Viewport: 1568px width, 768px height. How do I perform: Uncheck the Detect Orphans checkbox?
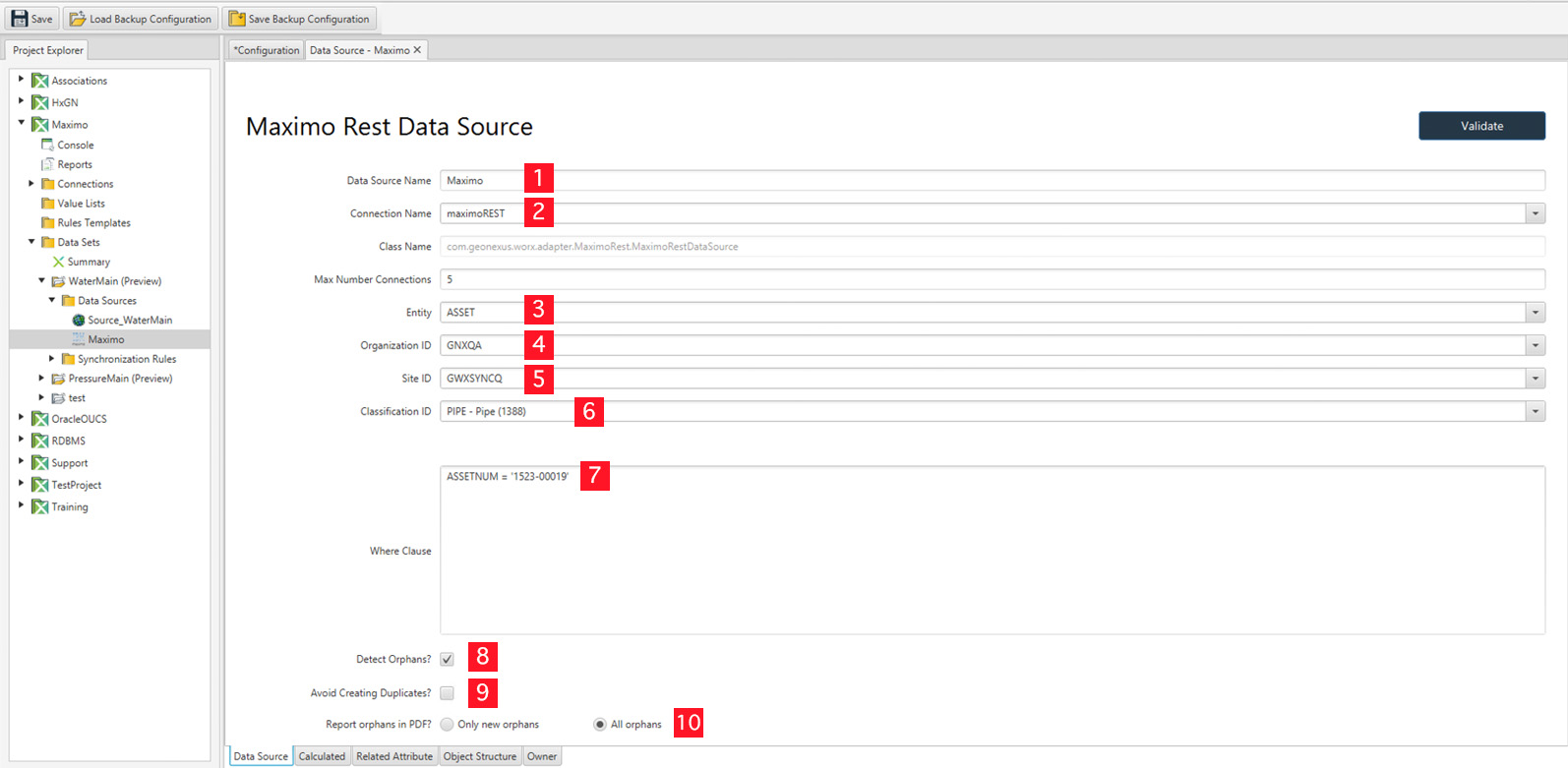point(447,659)
